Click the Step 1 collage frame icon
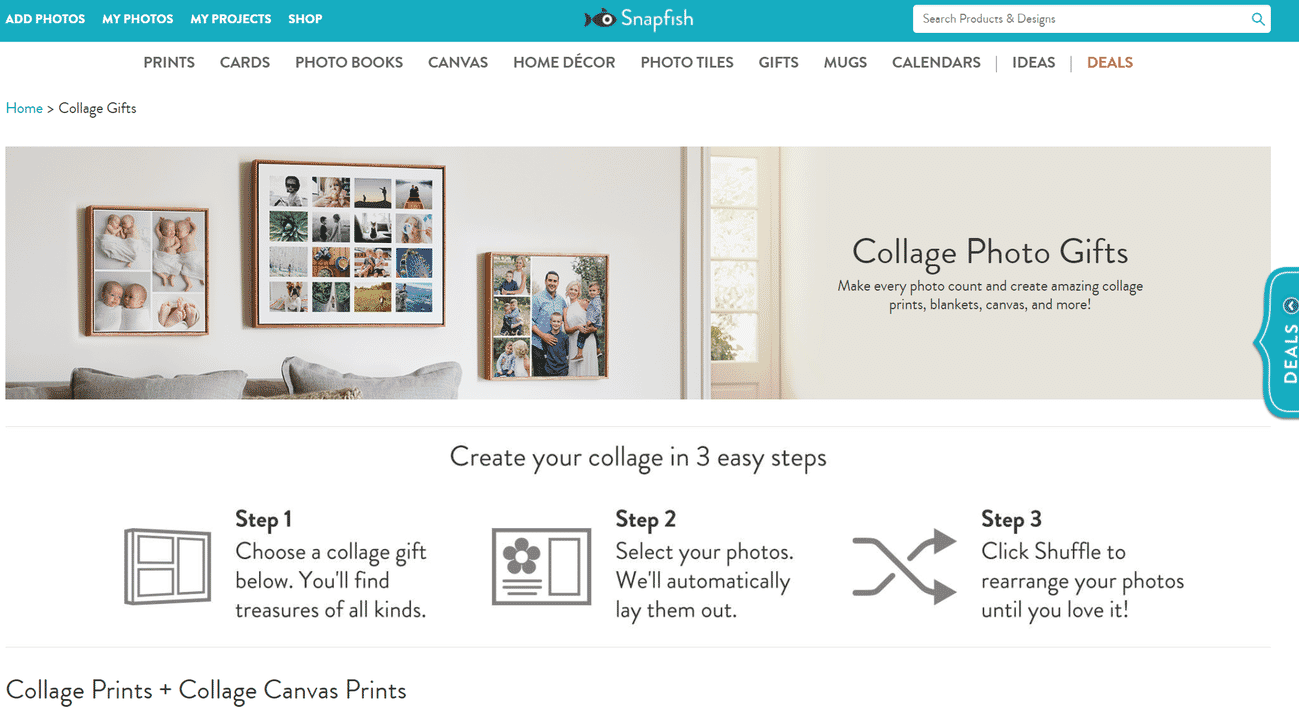The height and width of the screenshot is (720, 1299). [x=167, y=567]
